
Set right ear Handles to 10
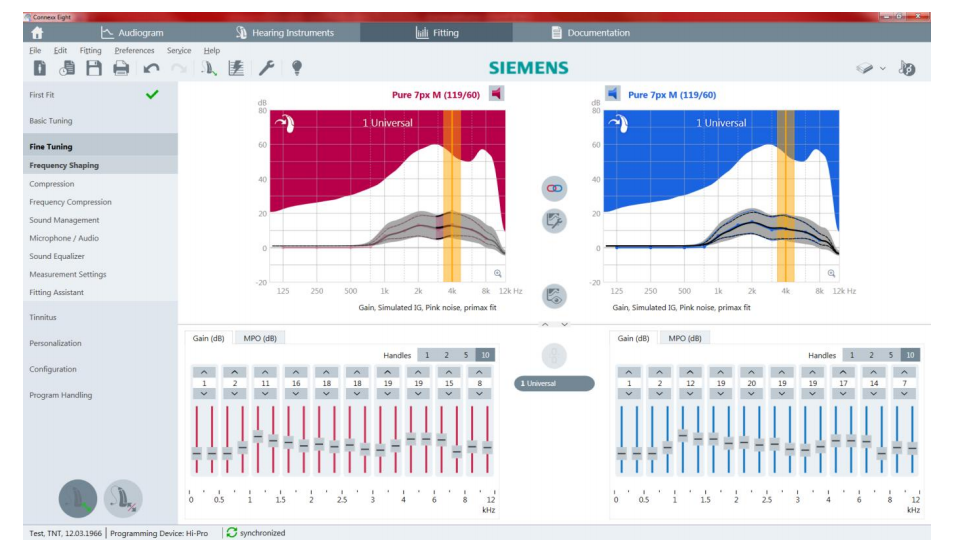[485, 355]
